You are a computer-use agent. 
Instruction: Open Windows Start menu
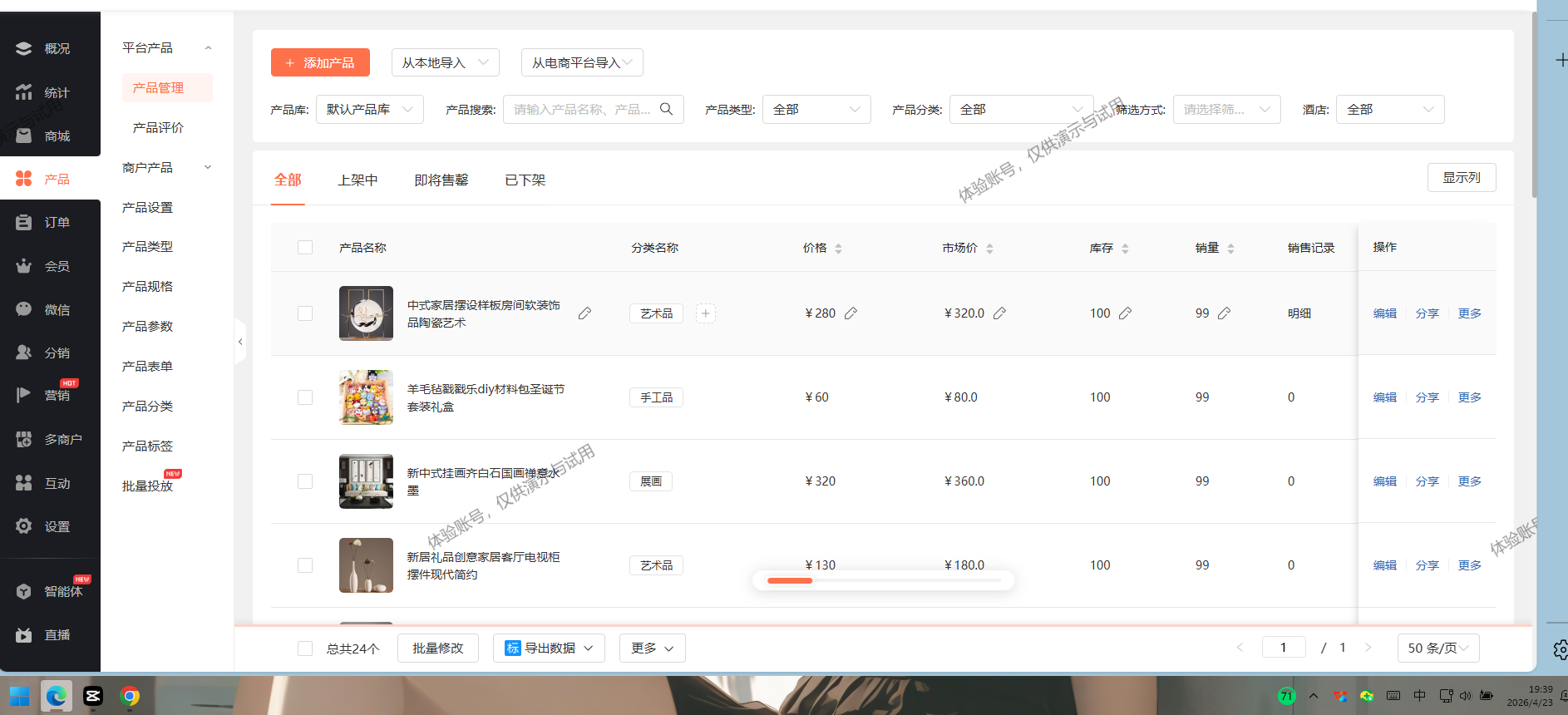pos(19,696)
